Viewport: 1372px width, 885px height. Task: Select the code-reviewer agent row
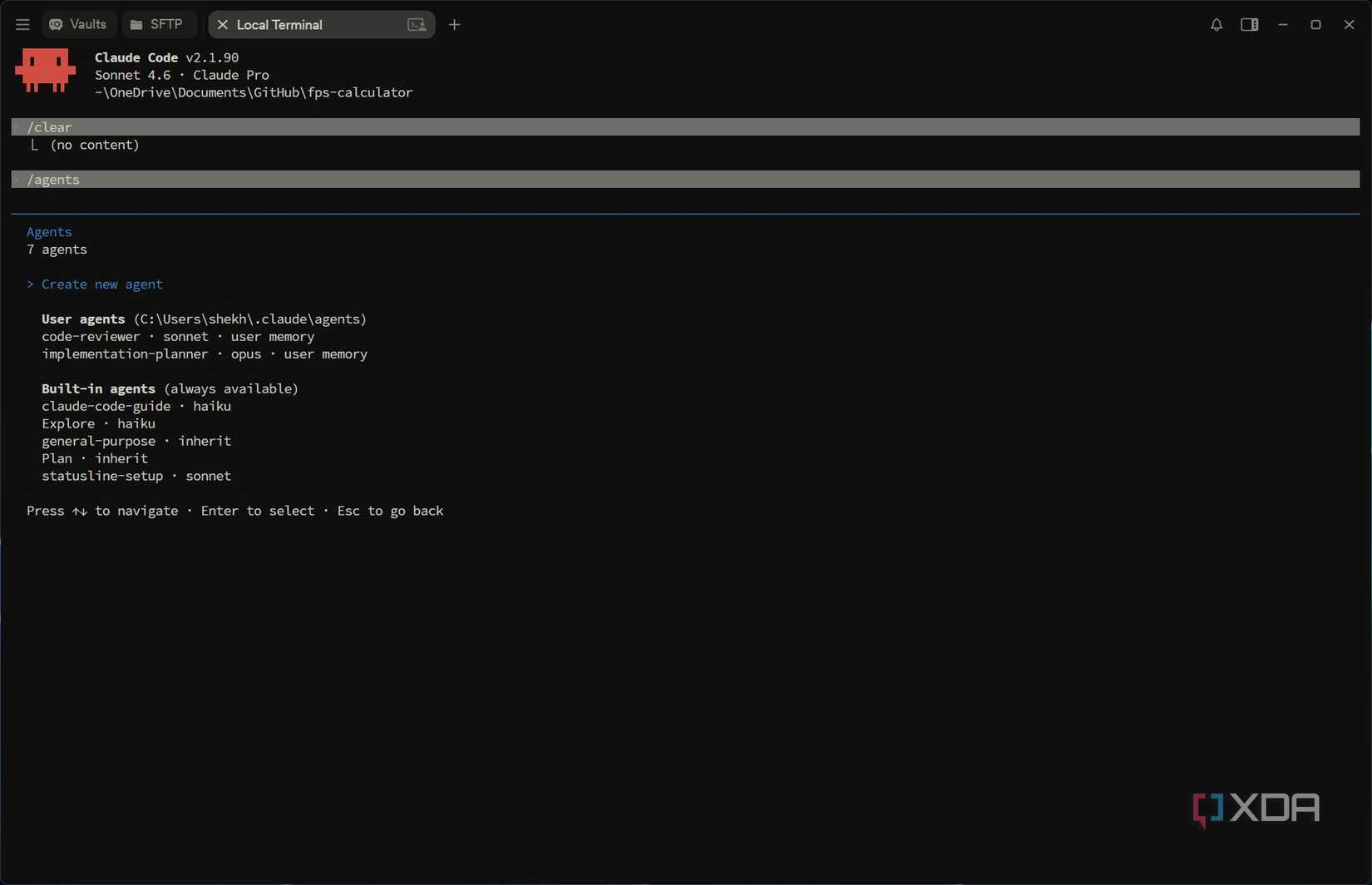coord(178,337)
